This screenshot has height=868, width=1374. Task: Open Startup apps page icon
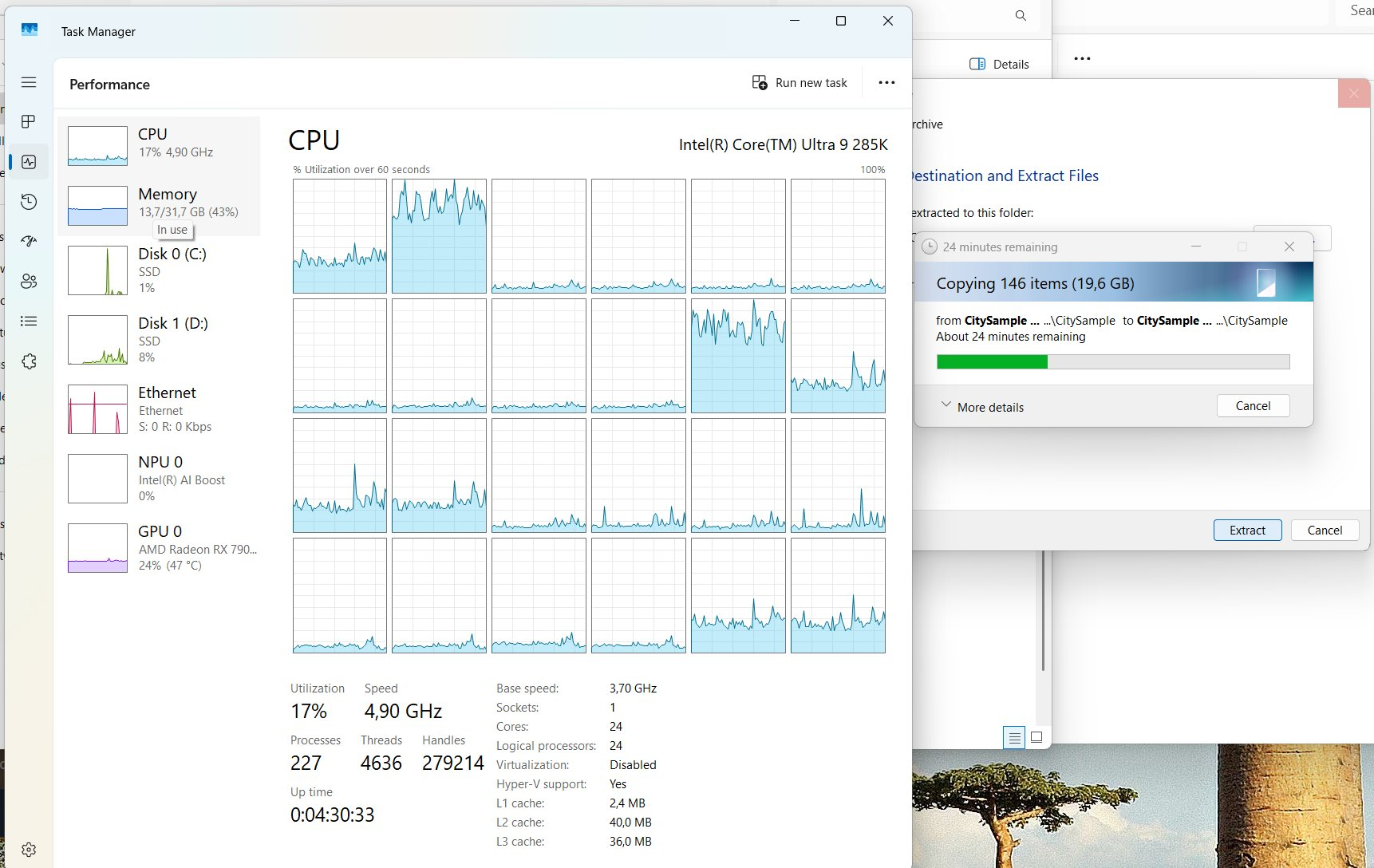click(29, 241)
